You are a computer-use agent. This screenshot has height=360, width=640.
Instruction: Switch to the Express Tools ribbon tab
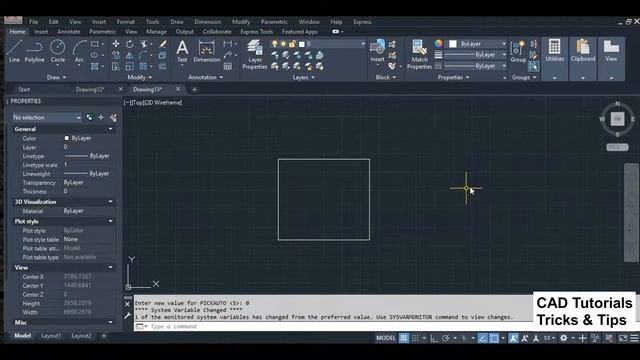tap(256, 31)
